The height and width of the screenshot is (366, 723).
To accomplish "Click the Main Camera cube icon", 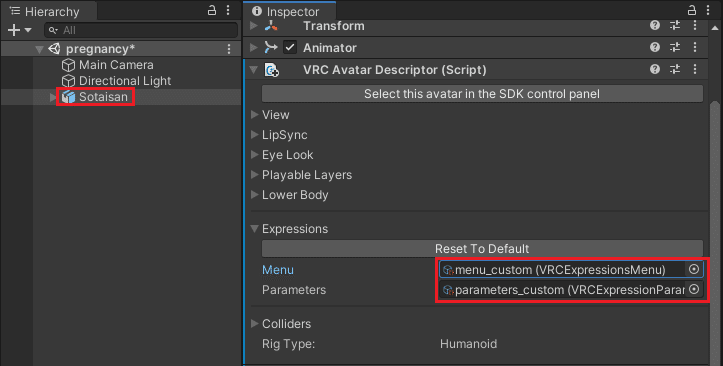I will (x=68, y=65).
